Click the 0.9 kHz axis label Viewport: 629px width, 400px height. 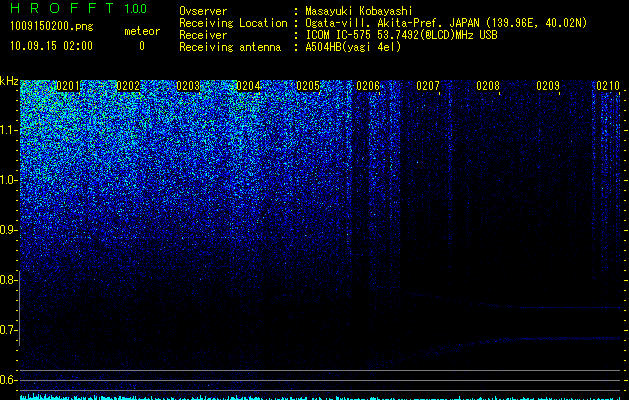[7, 230]
